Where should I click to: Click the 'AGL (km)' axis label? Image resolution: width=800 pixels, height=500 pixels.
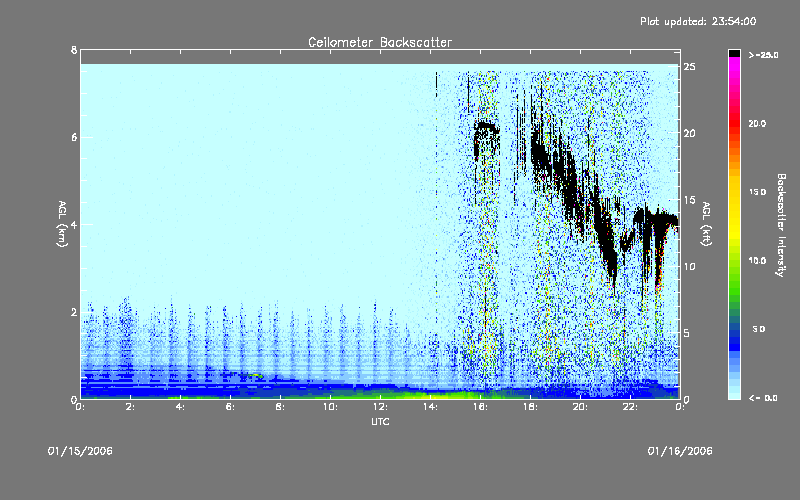(62, 224)
